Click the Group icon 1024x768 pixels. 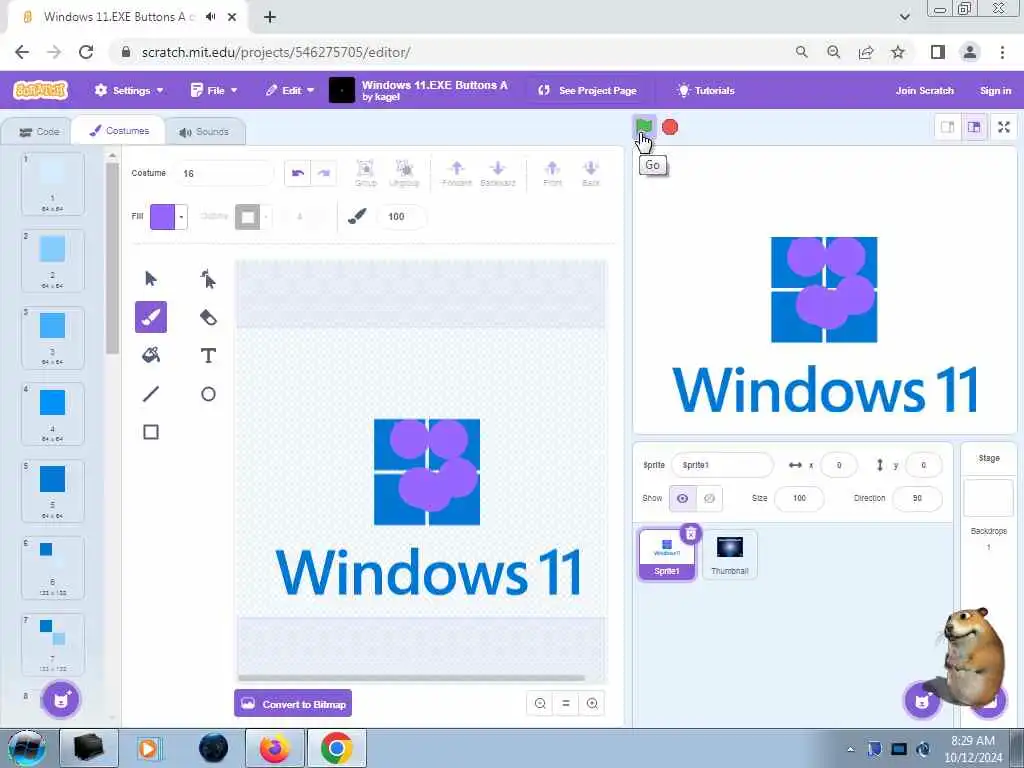click(366, 173)
